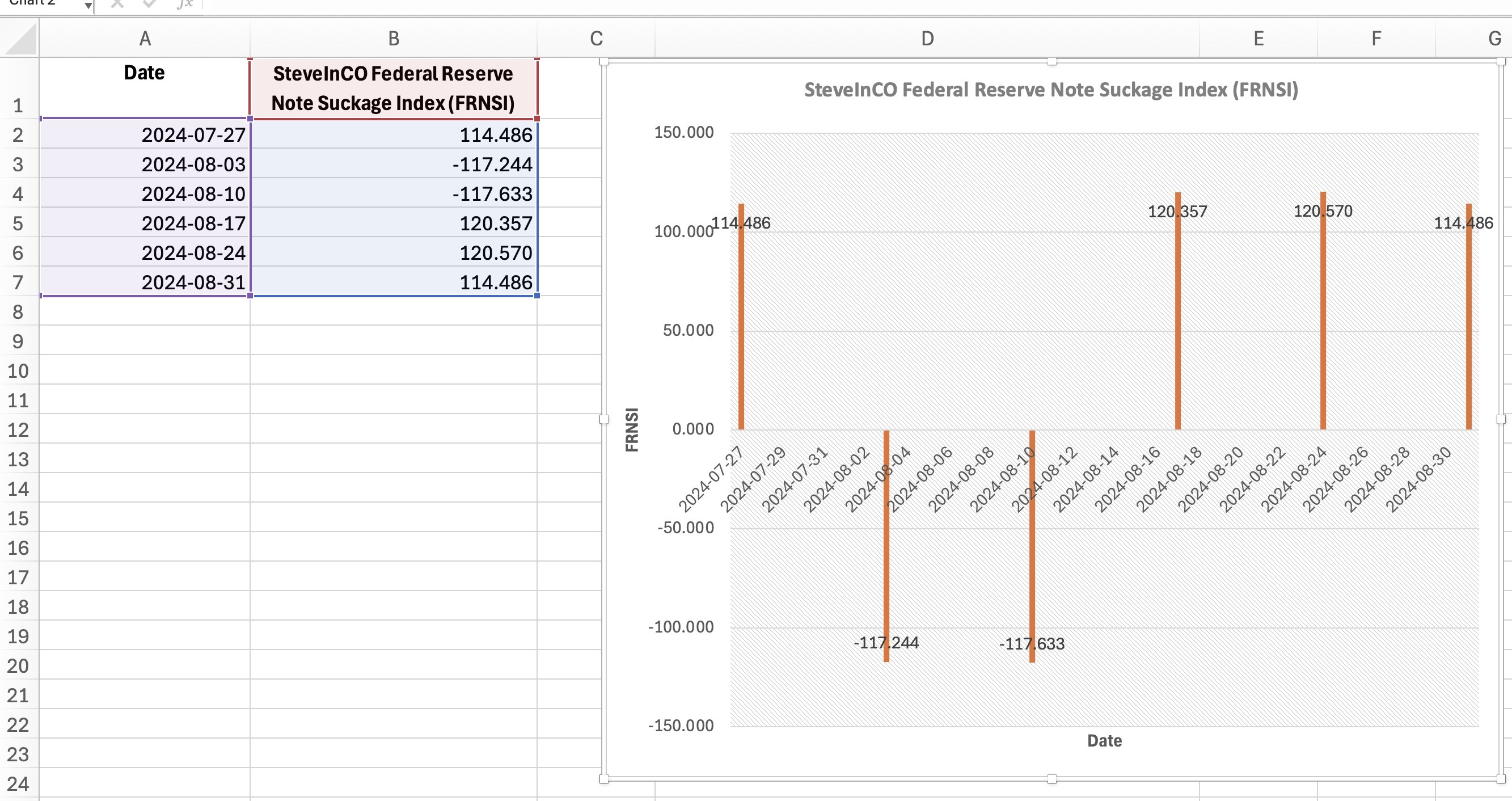Click the -117.244 data label
The width and height of the screenshot is (1512, 801).
tap(886, 642)
